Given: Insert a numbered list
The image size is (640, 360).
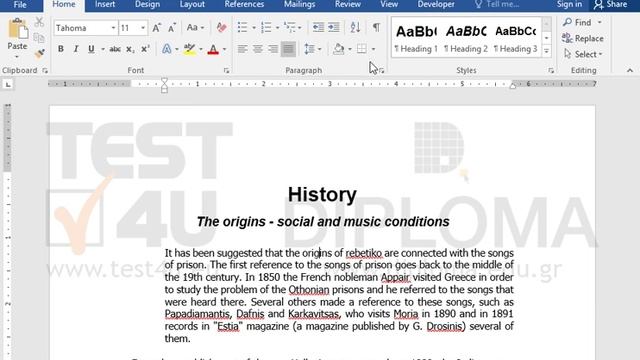Looking at the screenshot, I should (266, 28).
